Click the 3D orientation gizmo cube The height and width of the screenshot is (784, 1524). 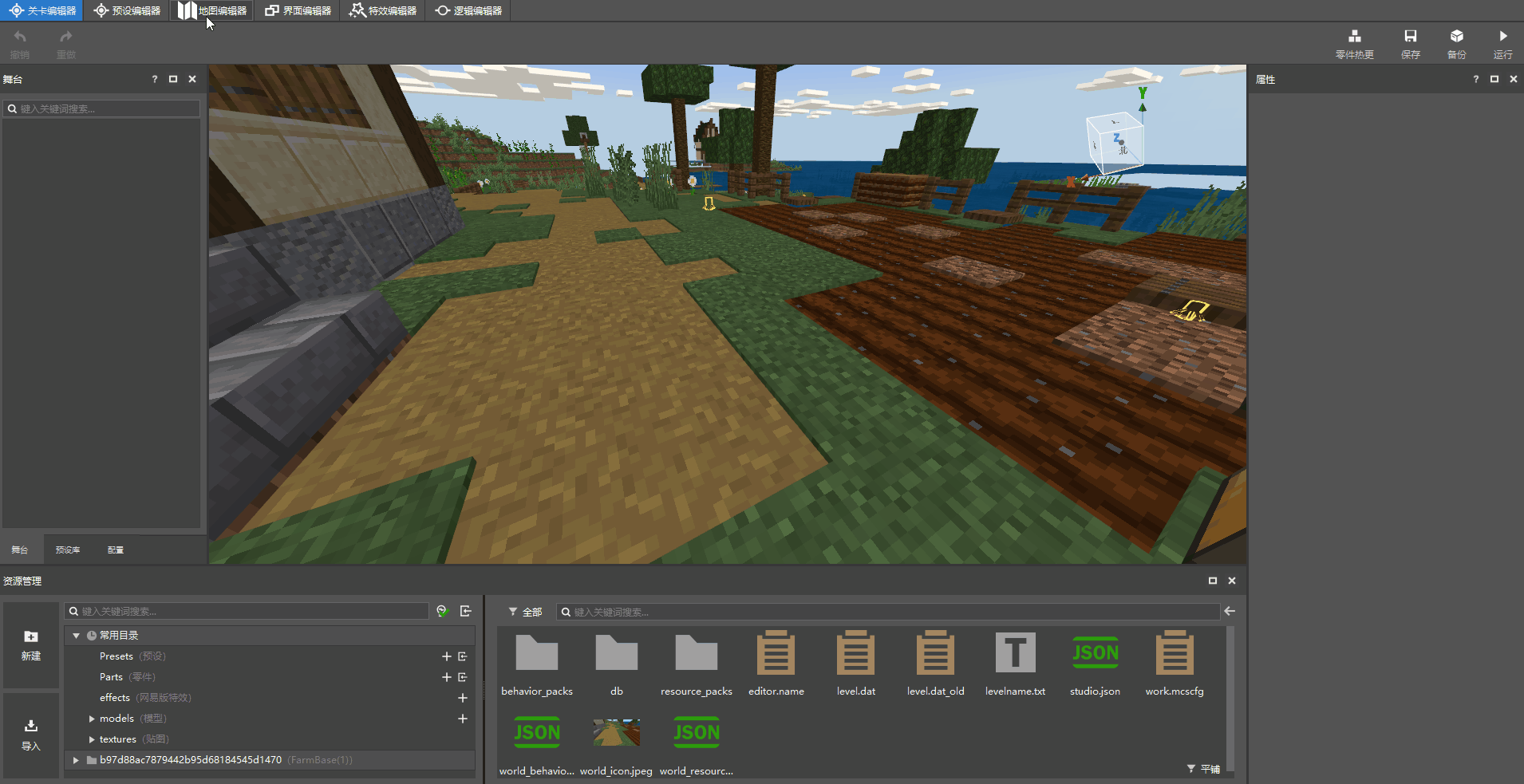click(1115, 144)
